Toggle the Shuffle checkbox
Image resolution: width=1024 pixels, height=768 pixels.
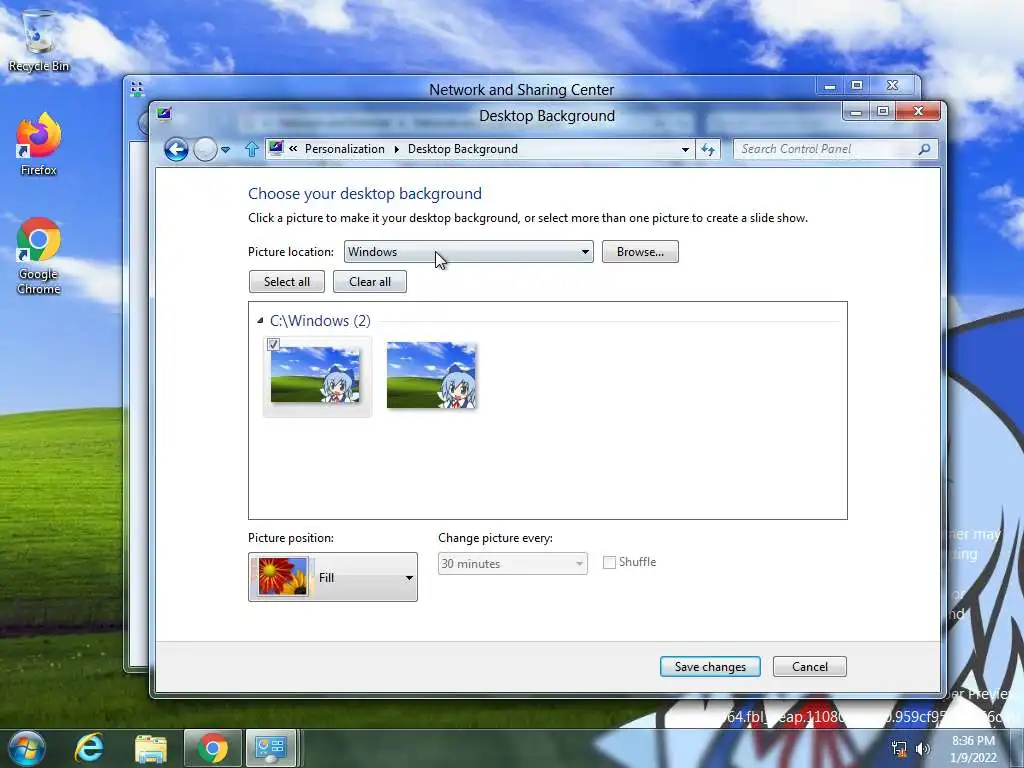[x=609, y=562]
